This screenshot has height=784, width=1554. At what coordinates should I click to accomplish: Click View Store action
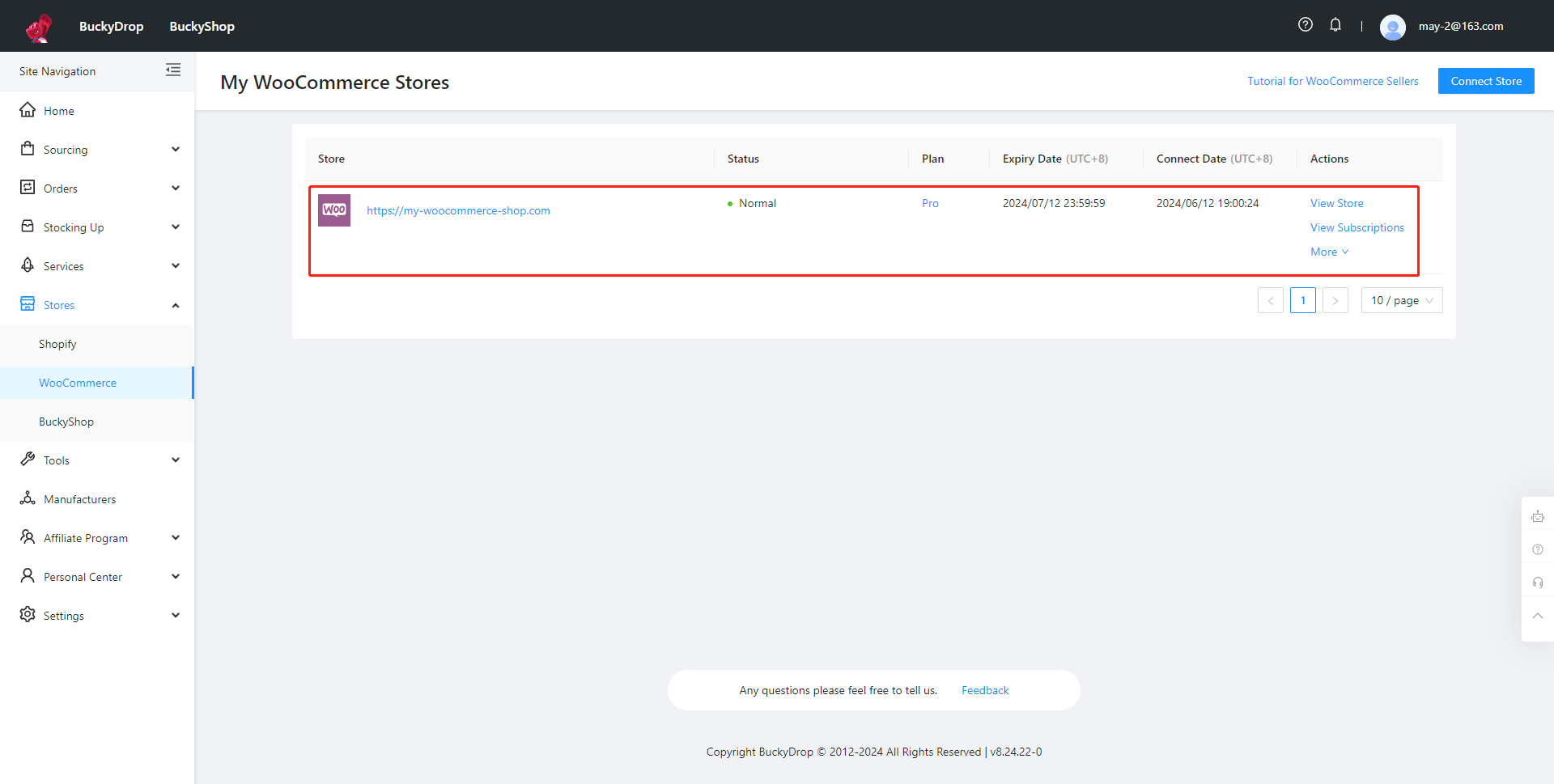coord(1336,203)
